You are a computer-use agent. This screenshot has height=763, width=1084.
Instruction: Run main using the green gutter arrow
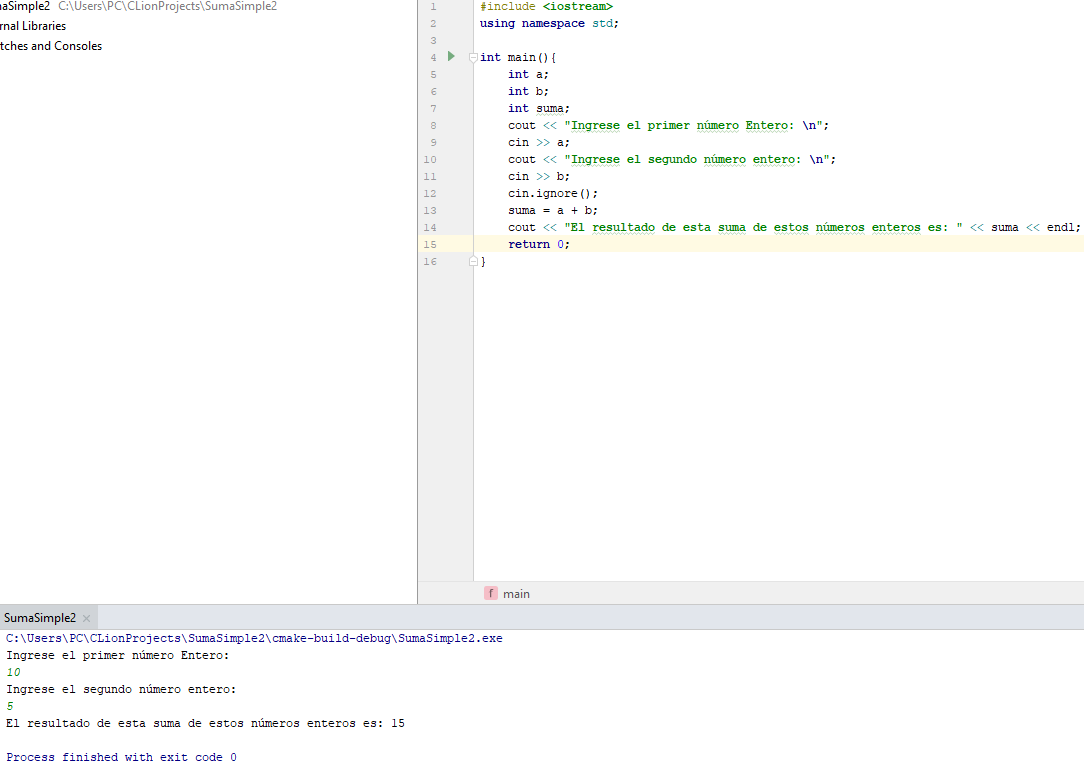pos(450,57)
